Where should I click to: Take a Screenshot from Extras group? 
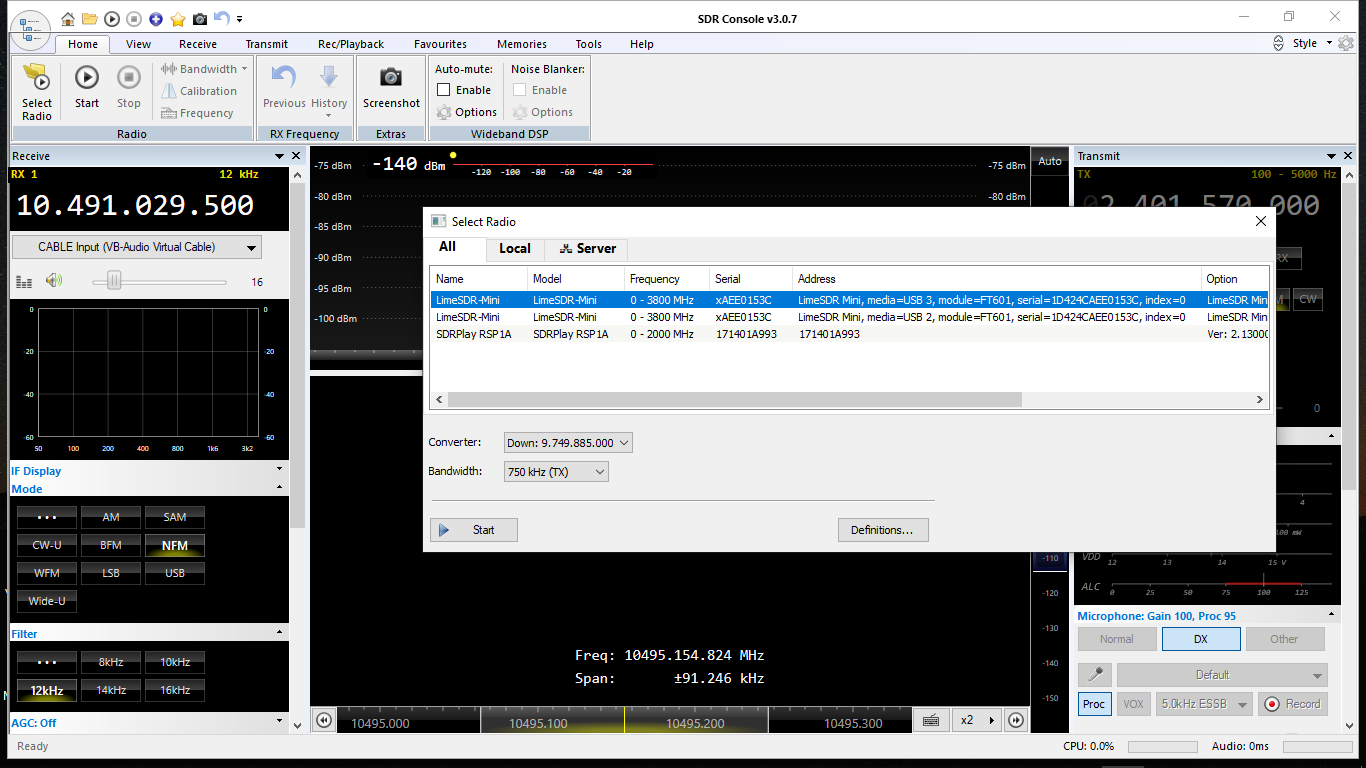[x=391, y=87]
